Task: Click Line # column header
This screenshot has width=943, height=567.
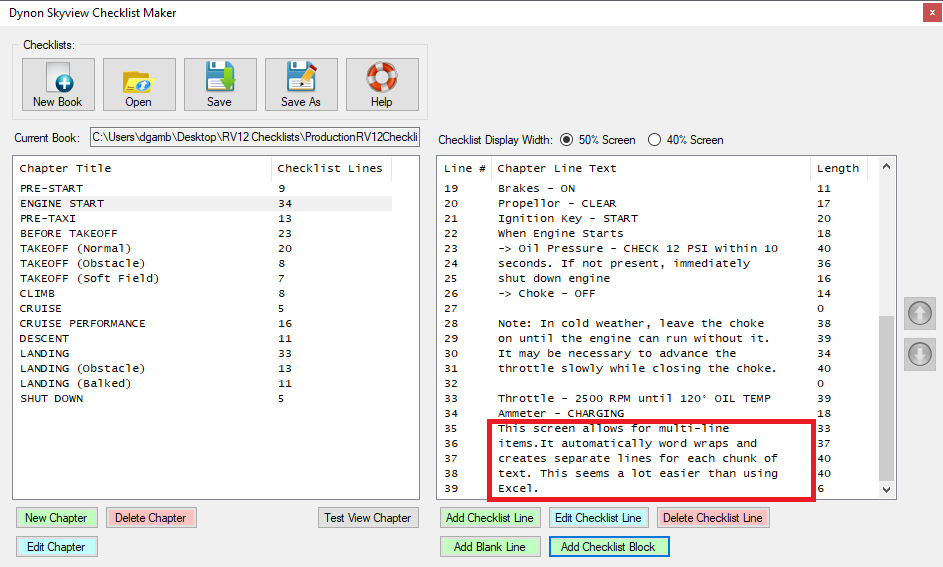Action: click(x=464, y=168)
